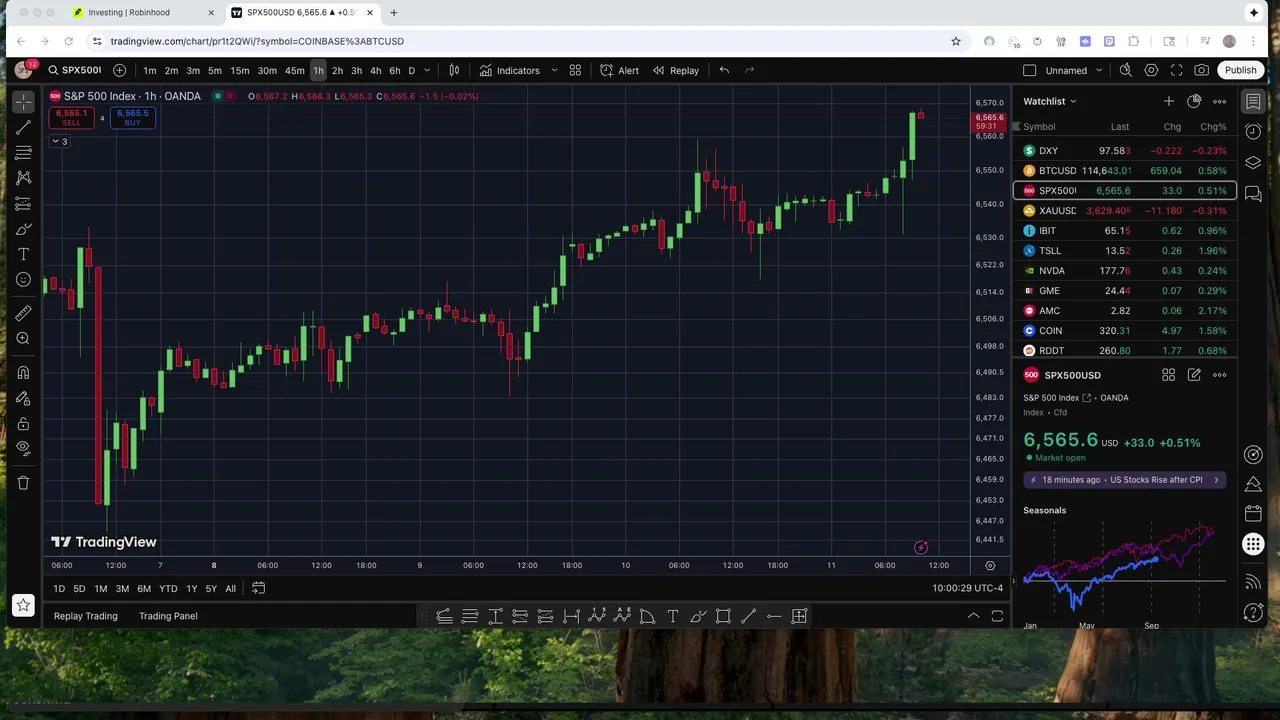This screenshot has height=720, width=1280.
Task: Expand the indicators favorites dropdown arrow
Action: tap(554, 70)
